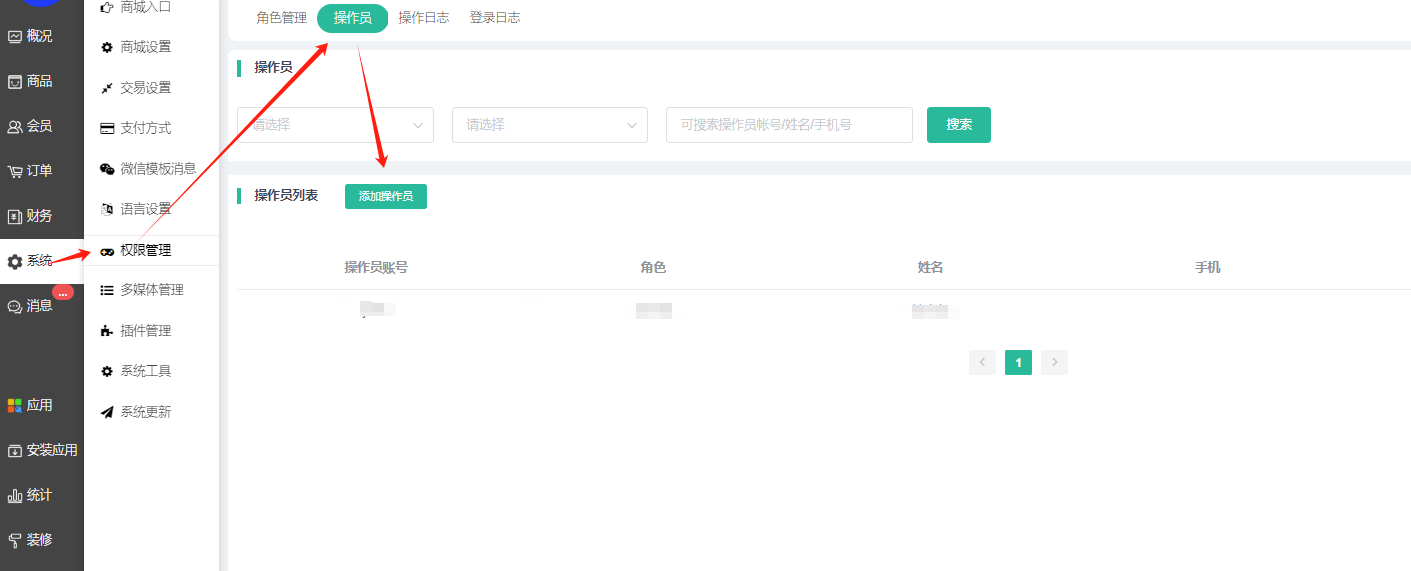Click the 财务 finance icon
Viewport: 1411px width, 571px height.
point(15,216)
